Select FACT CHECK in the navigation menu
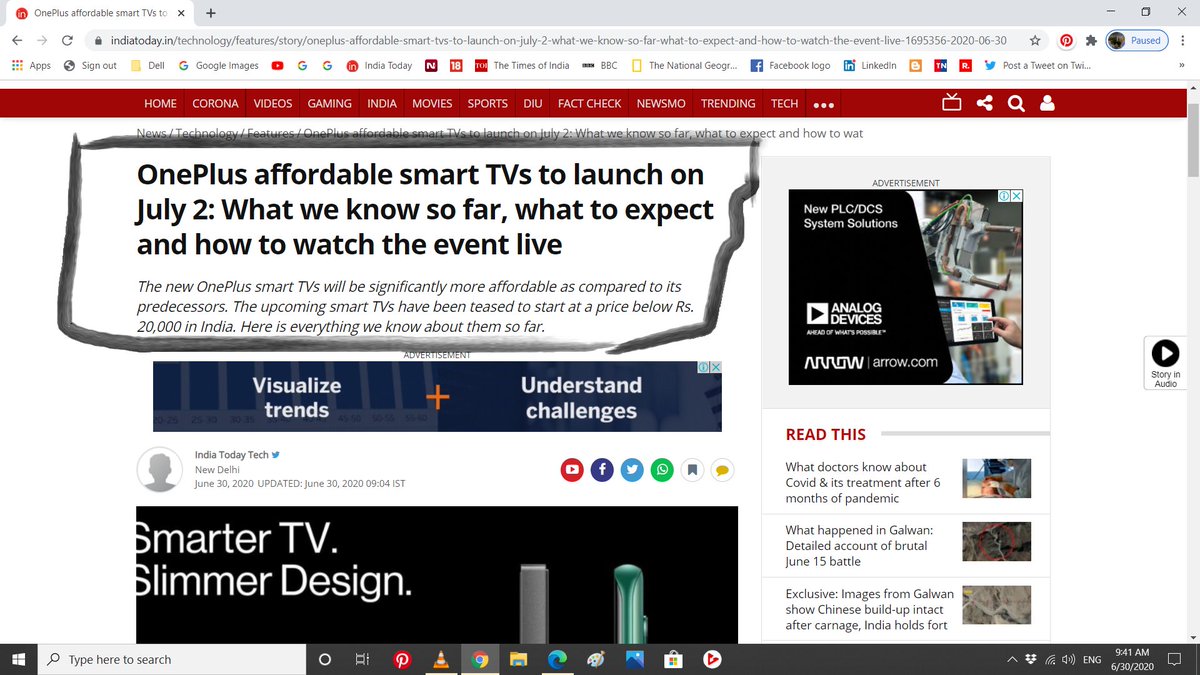 589,103
